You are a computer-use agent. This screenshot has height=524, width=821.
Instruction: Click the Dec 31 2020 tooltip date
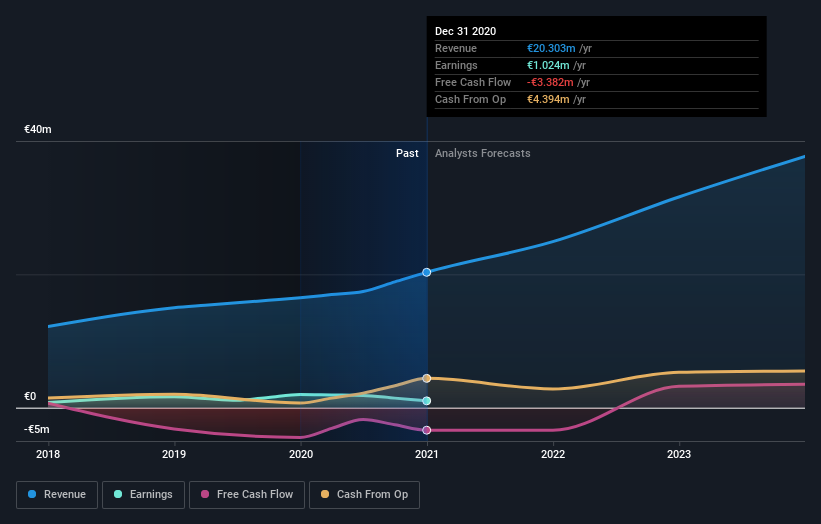[465, 31]
